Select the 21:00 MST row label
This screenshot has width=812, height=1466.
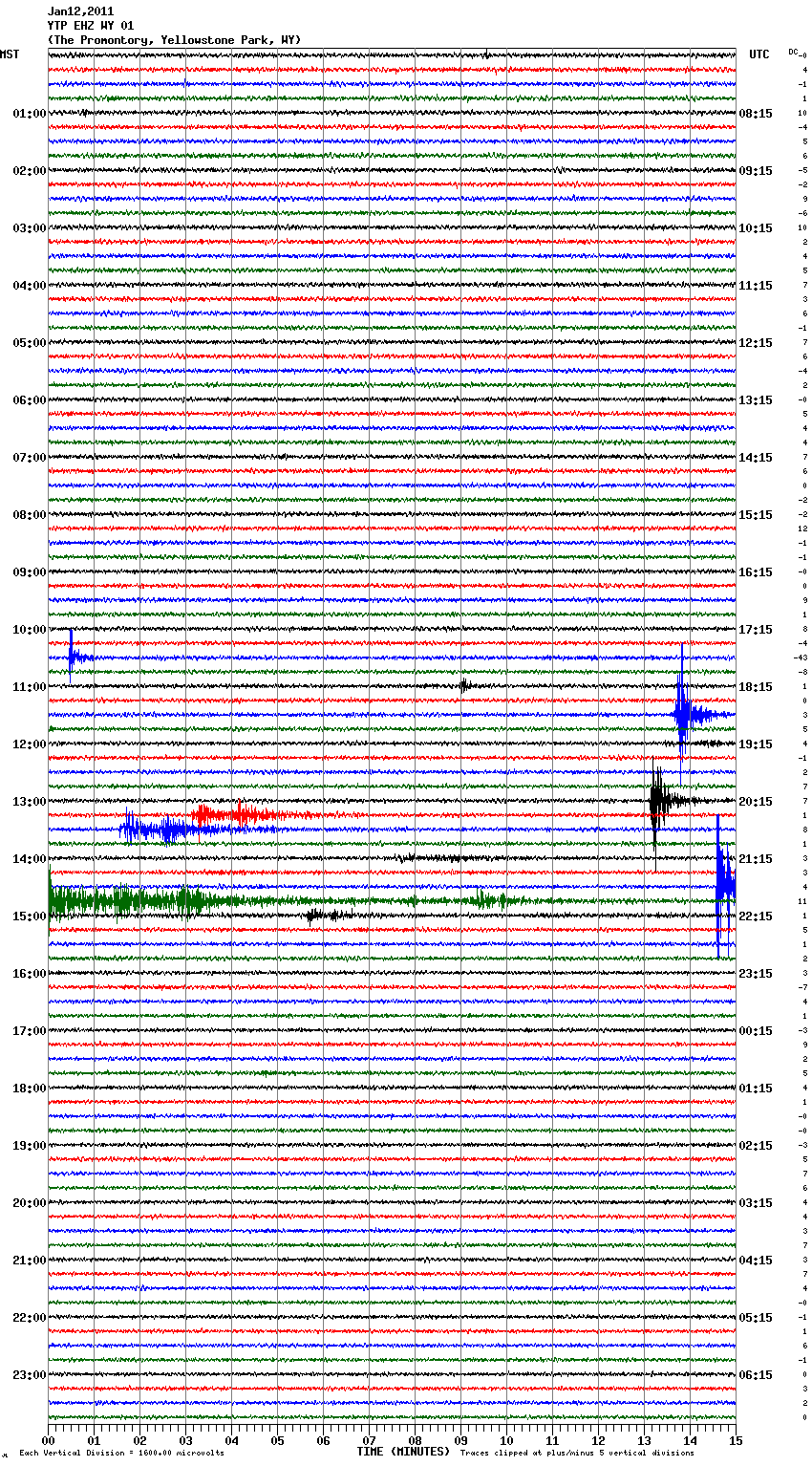coord(29,1261)
